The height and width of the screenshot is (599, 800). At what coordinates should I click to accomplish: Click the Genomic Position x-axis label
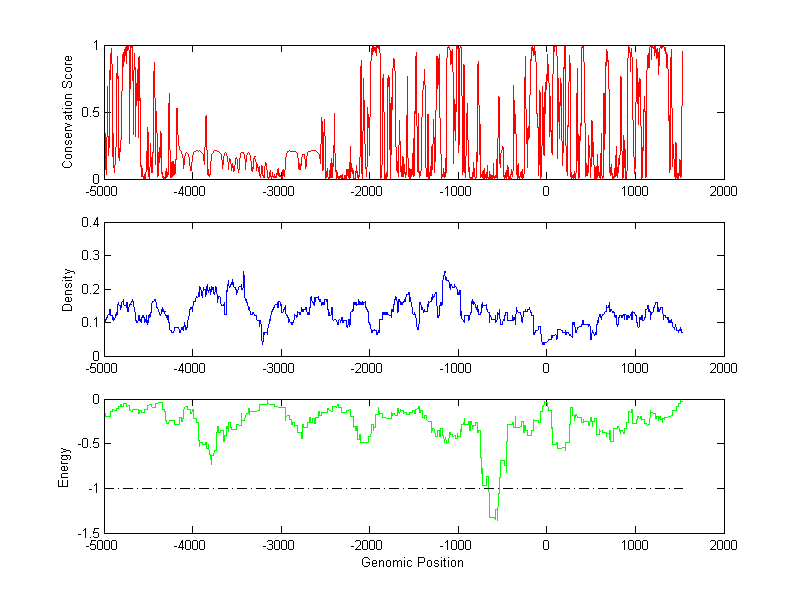(x=413, y=563)
